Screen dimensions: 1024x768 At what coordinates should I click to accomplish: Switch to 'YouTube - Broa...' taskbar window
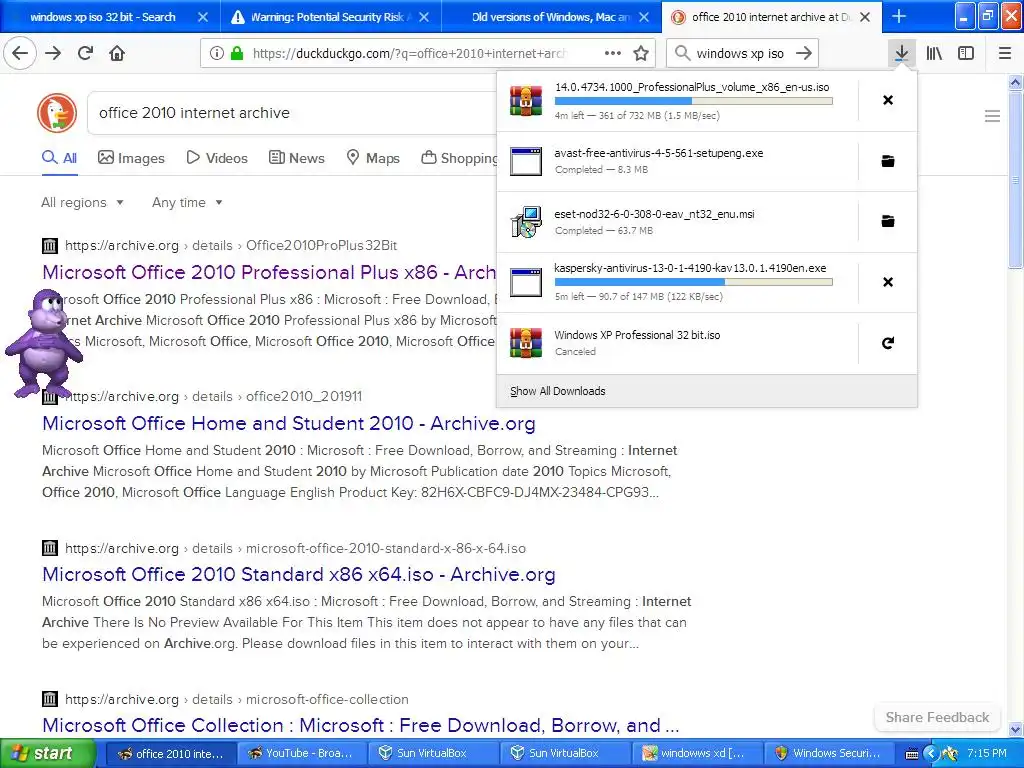tap(302, 754)
